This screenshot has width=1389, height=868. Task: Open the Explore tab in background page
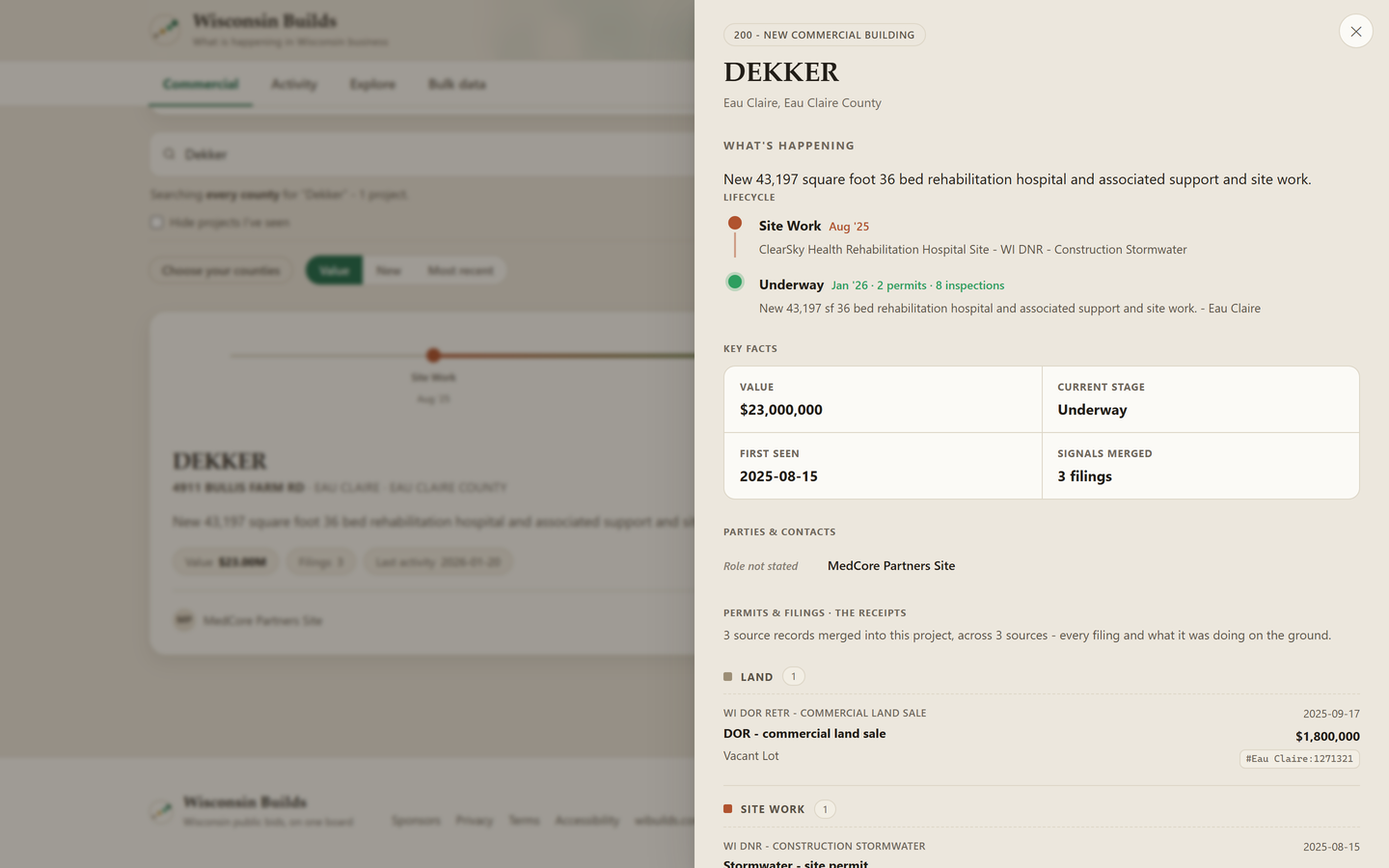(x=373, y=84)
